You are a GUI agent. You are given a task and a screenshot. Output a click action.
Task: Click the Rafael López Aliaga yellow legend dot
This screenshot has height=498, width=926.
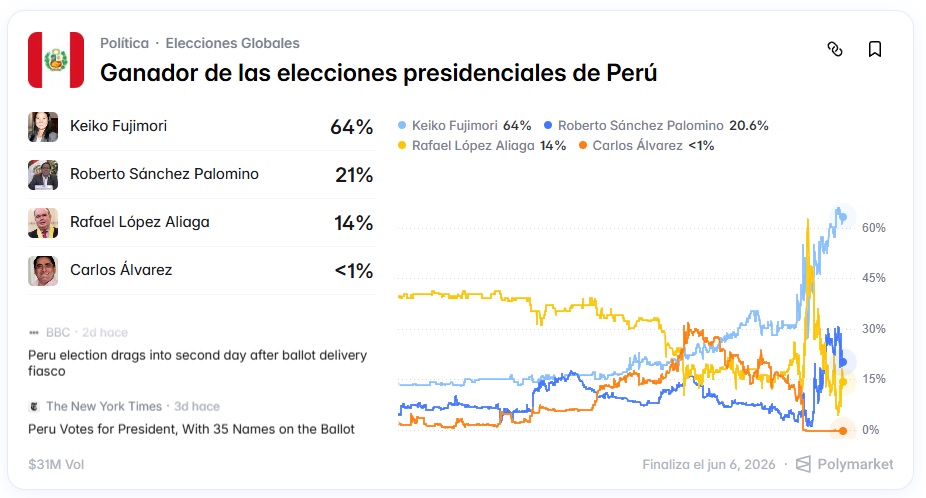click(x=403, y=146)
